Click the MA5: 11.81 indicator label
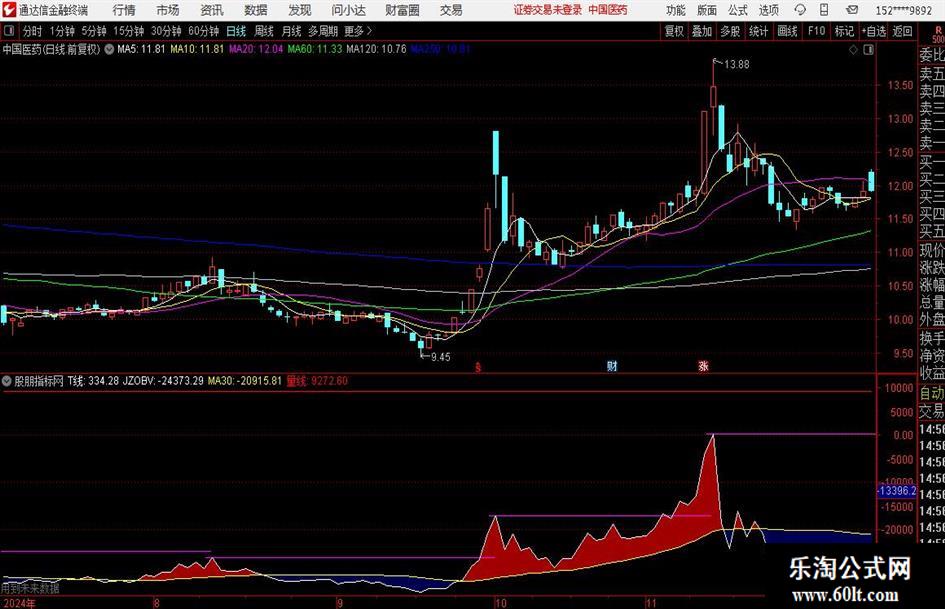The width and height of the screenshot is (945, 609). [141, 49]
